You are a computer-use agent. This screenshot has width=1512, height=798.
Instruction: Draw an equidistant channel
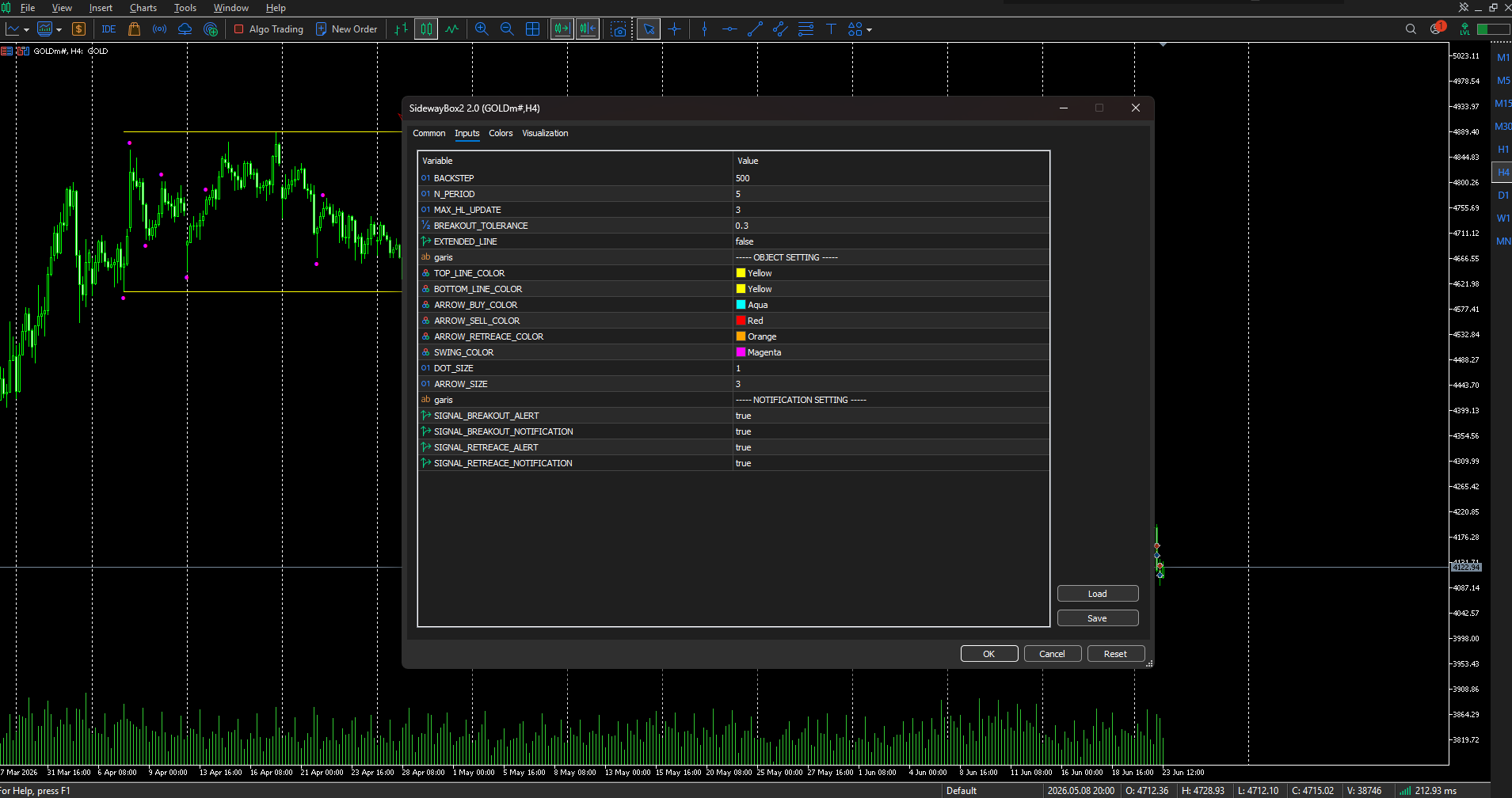[x=780, y=29]
